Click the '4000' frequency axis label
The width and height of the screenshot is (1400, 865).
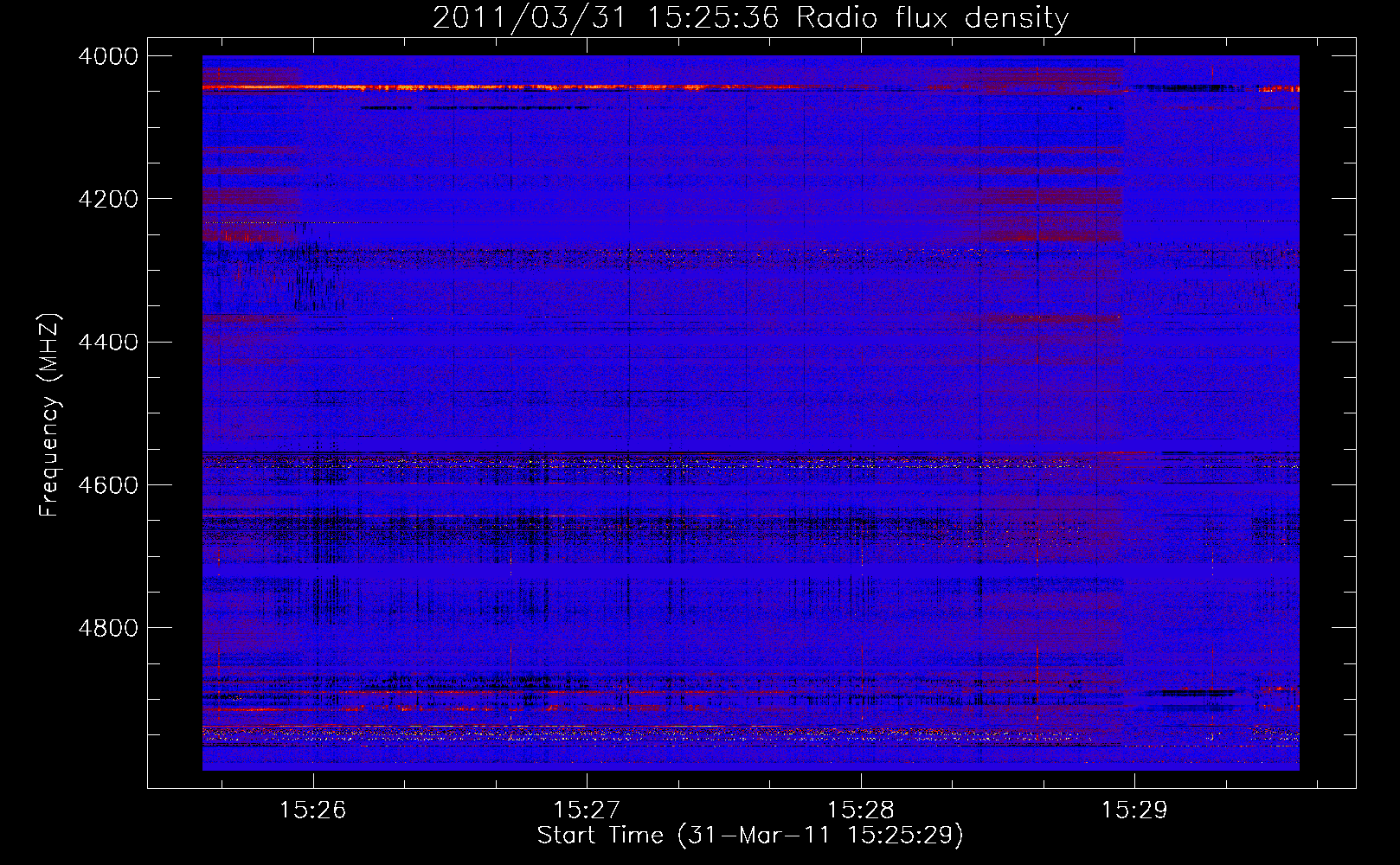[x=108, y=56]
